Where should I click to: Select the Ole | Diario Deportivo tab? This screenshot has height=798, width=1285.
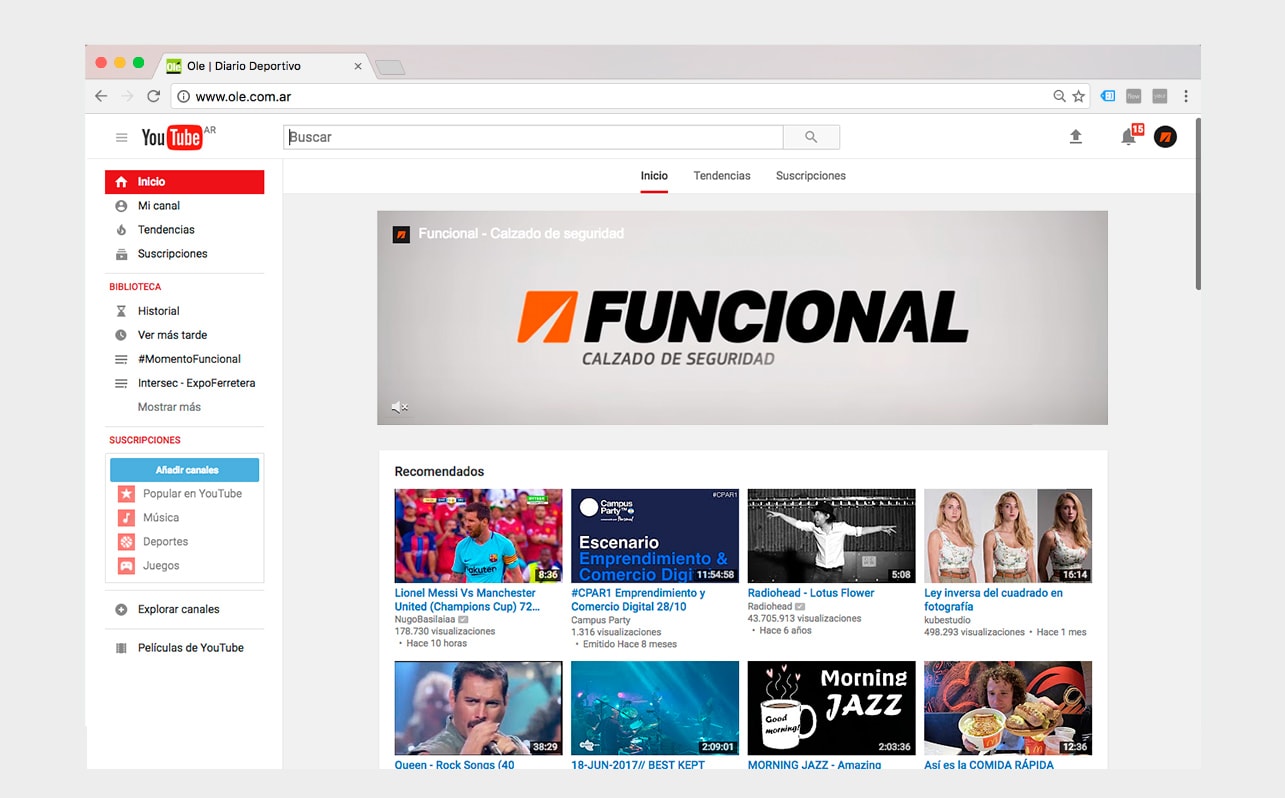[262, 66]
